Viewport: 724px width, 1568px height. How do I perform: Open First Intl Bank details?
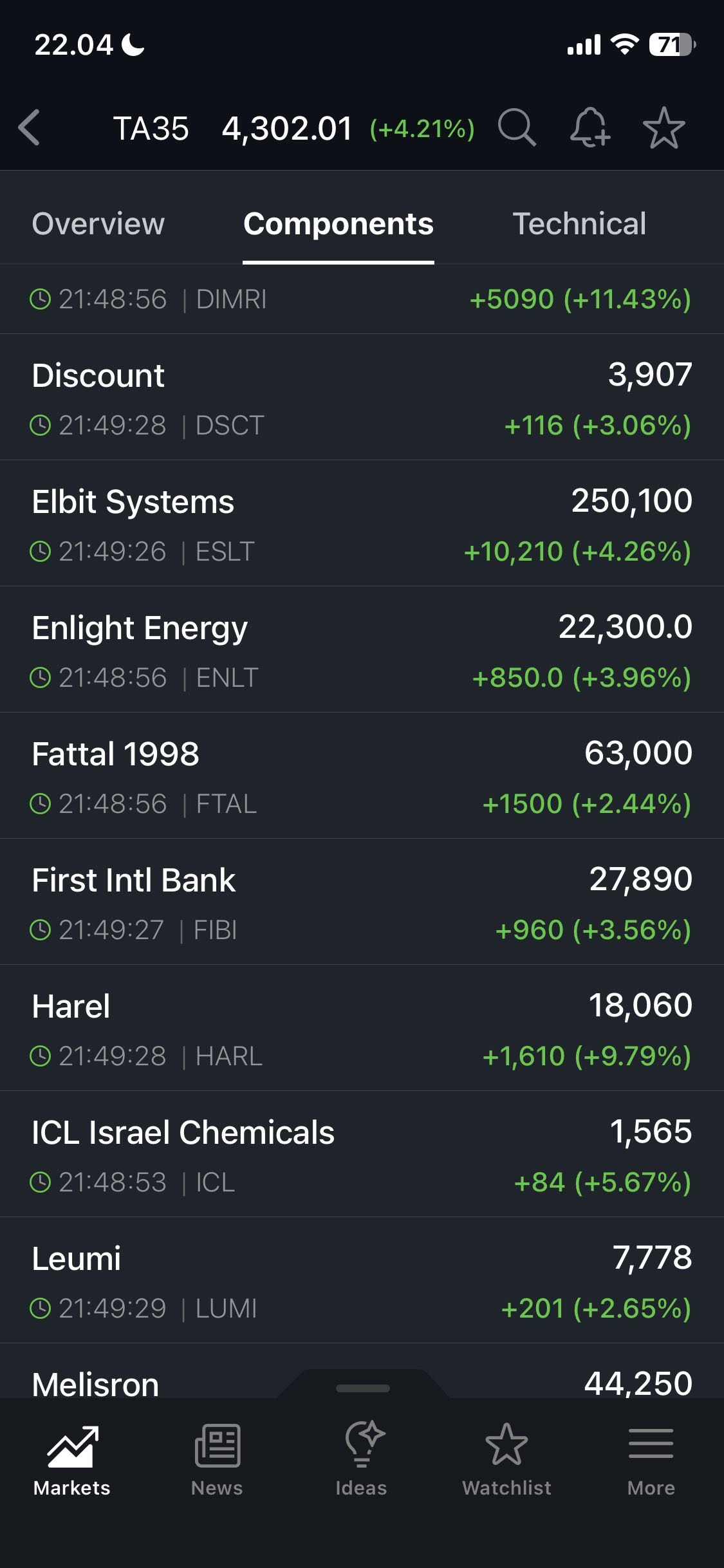click(362, 902)
